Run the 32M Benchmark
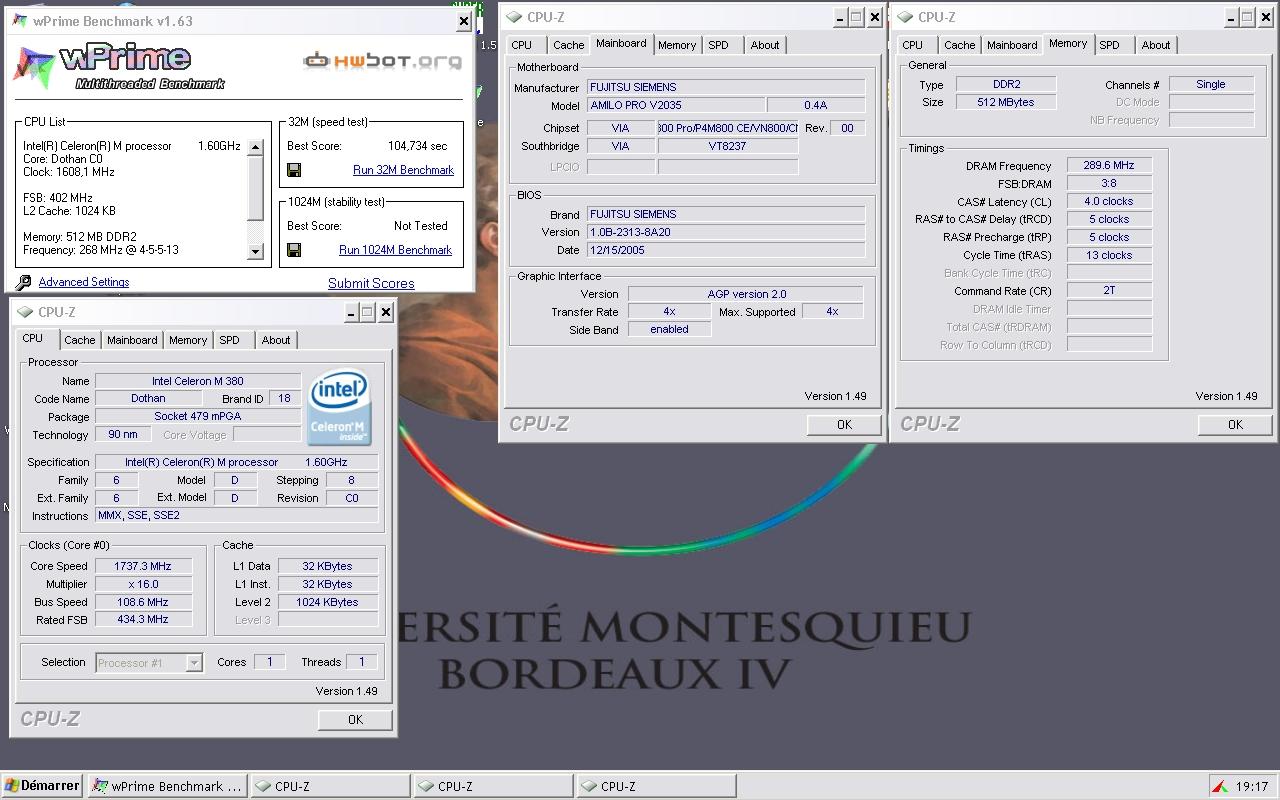This screenshot has width=1280, height=800. [x=403, y=170]
